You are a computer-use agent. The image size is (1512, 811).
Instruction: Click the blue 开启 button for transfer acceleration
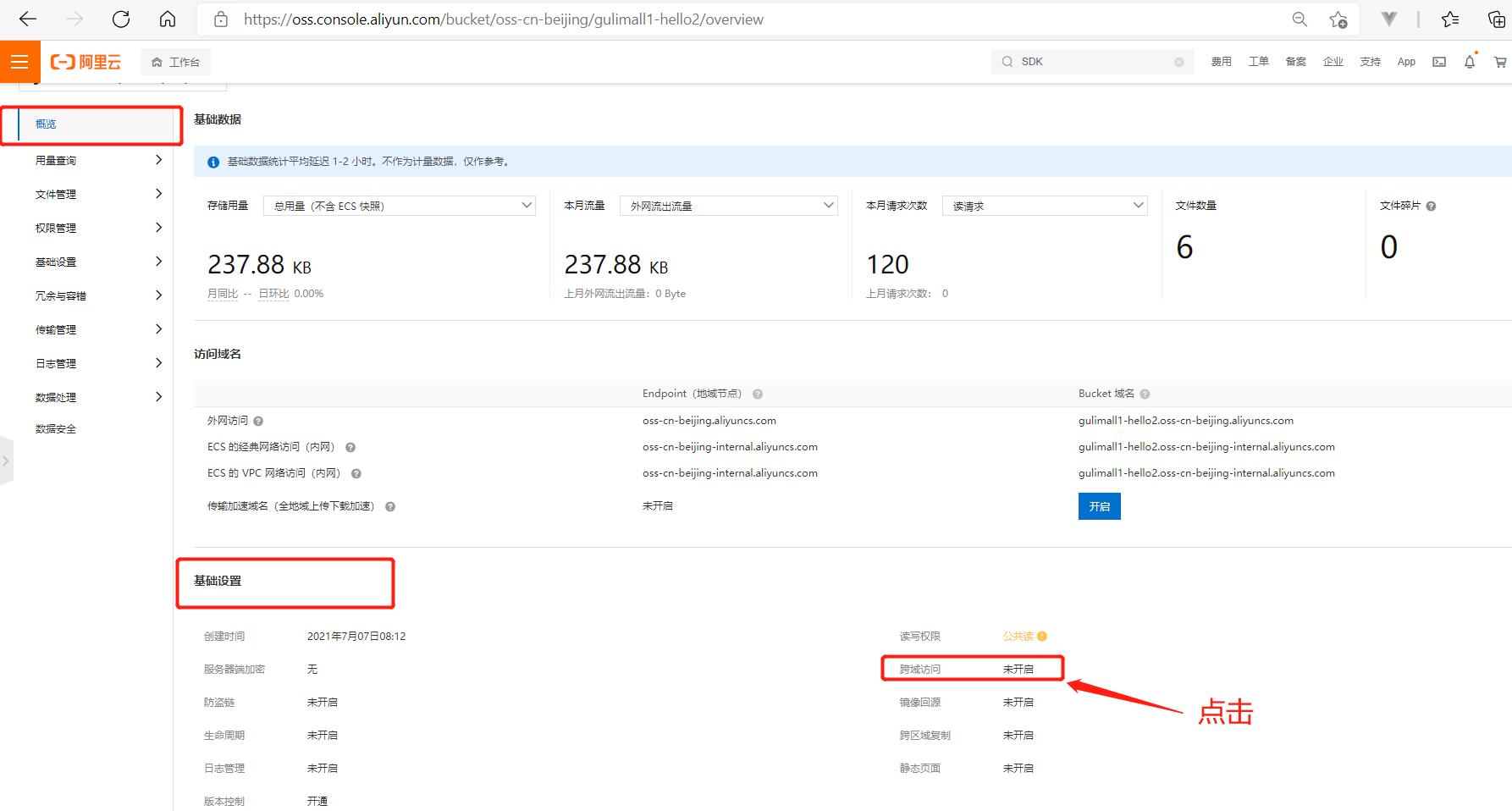(1099, 506)
